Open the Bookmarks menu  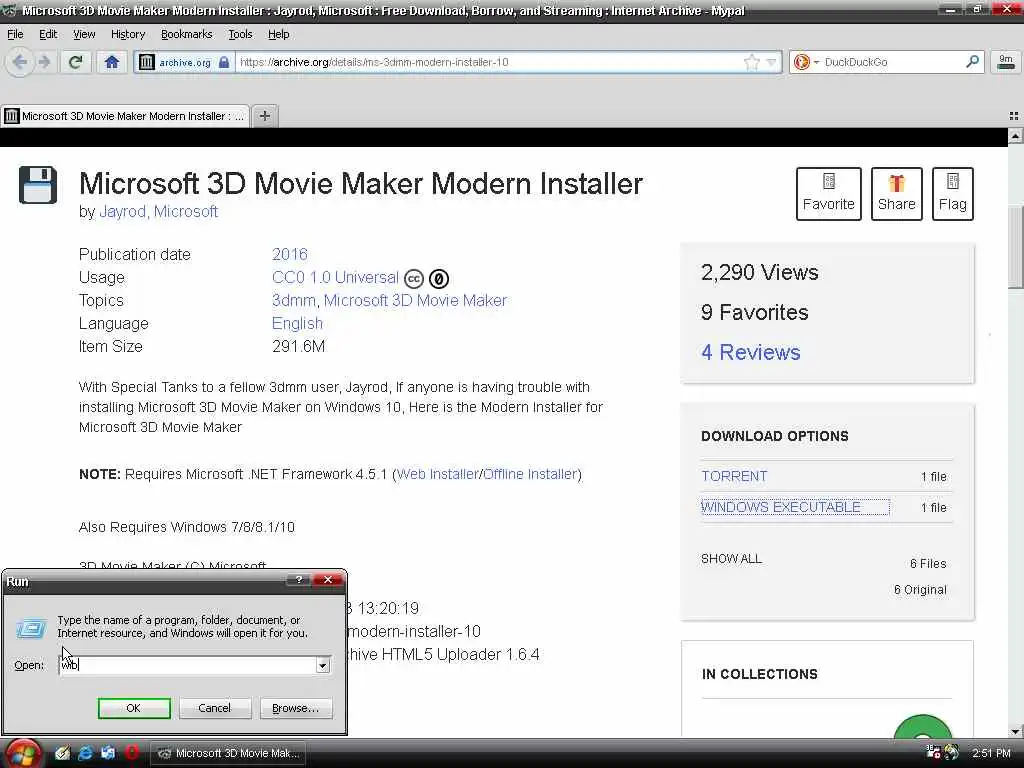tap(186, 34)
